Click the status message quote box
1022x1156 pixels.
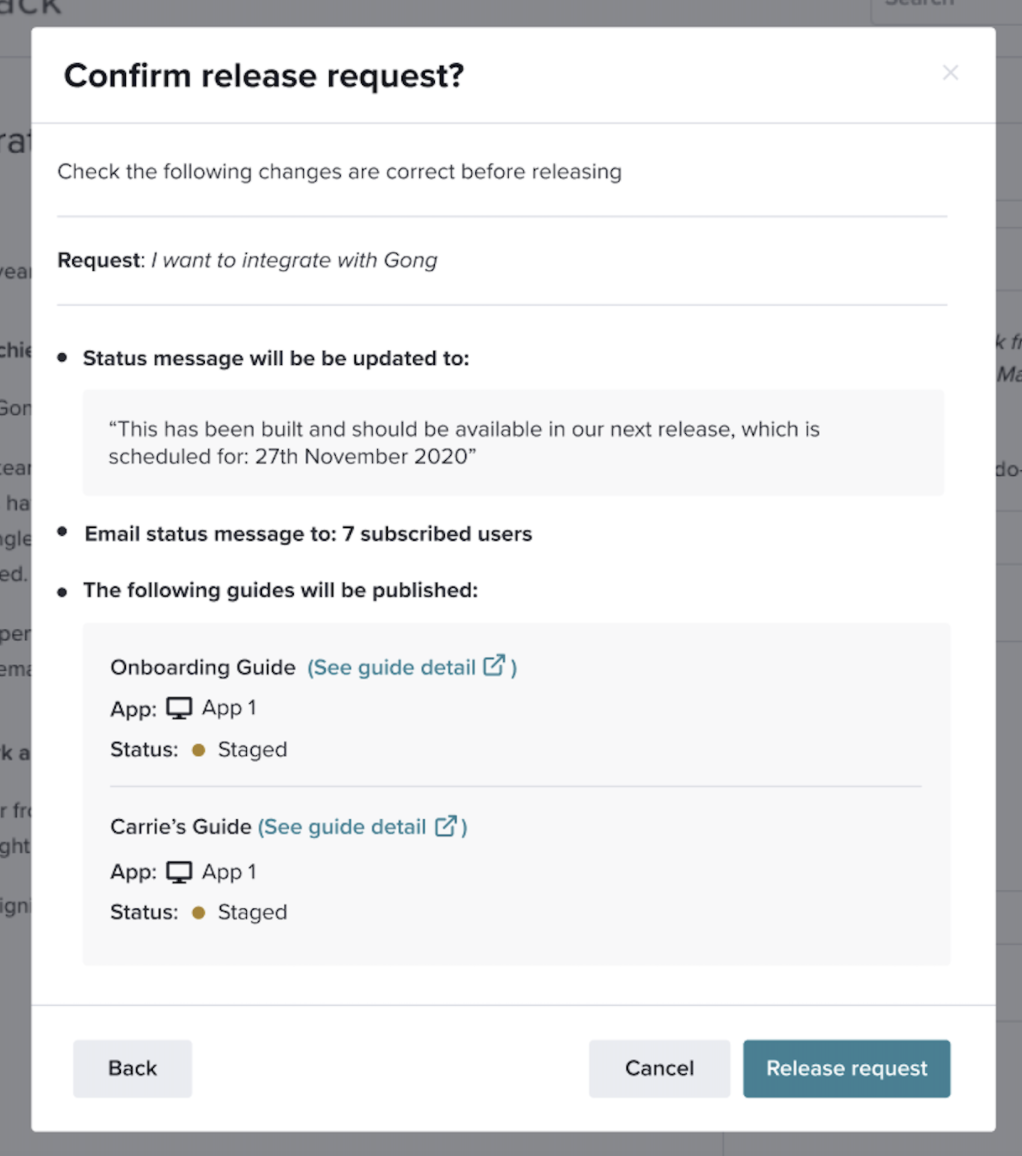(513, 442)
